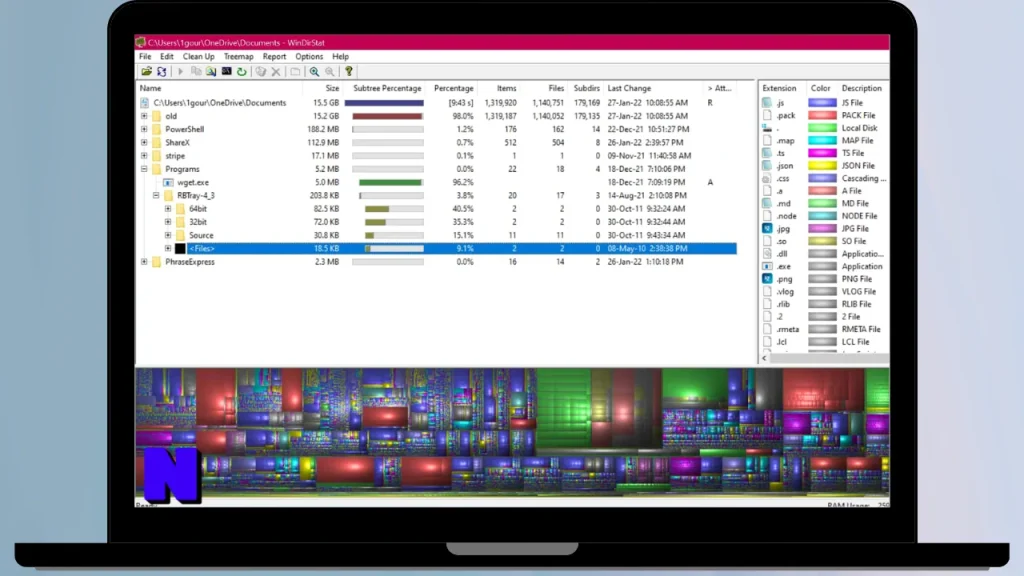This screenshot has height=576, width=1024.
Task: Click the black square icon beside <Files>
Action: pyautogui.click(x=180, y=248)
